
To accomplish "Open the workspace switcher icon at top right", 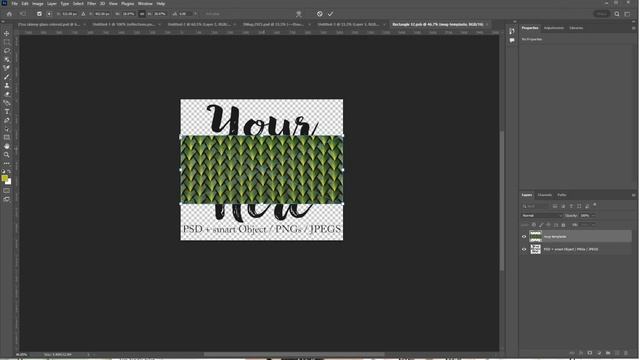I will (x=627, y=14).
